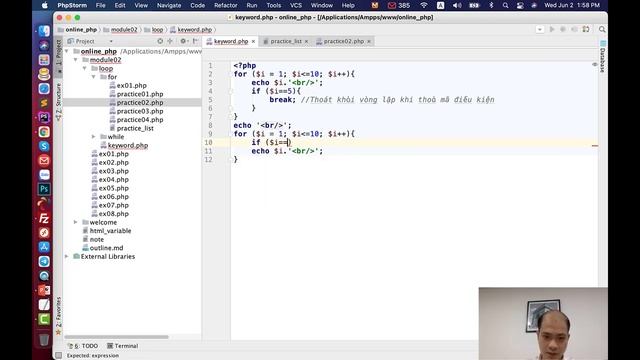
Task: Click the online_php breadcrumb
Action: pos(81,30)
